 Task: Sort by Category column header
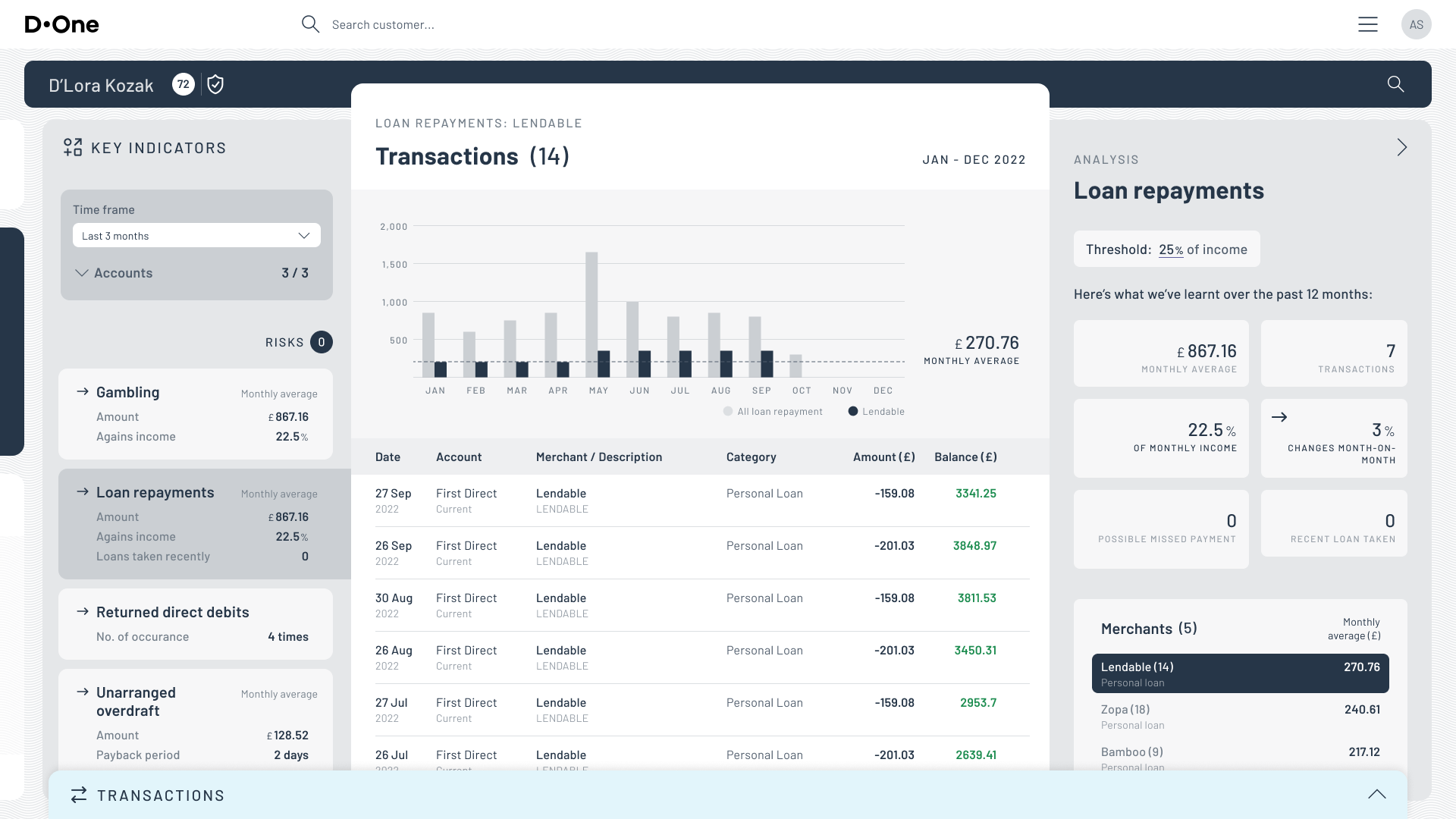point(752,457)
